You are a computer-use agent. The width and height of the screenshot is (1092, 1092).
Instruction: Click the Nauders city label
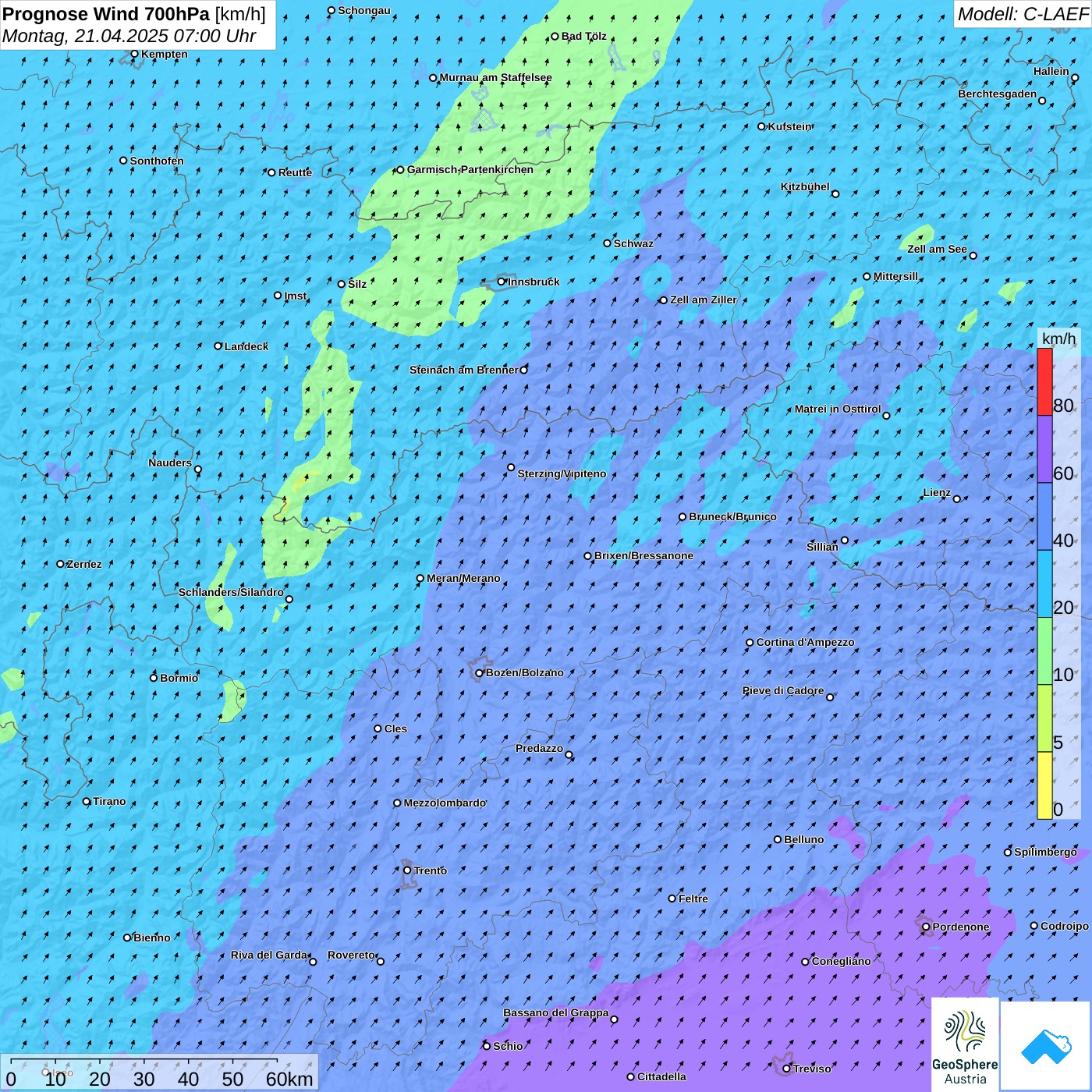pos(170,463)
